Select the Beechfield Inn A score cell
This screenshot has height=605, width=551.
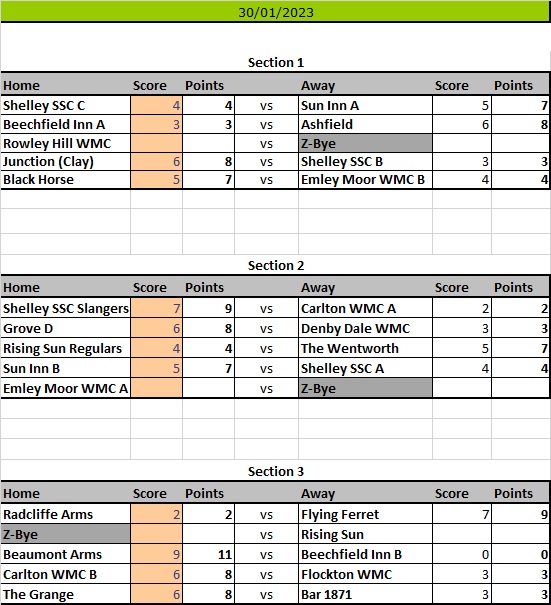click(x=156, y=124)
